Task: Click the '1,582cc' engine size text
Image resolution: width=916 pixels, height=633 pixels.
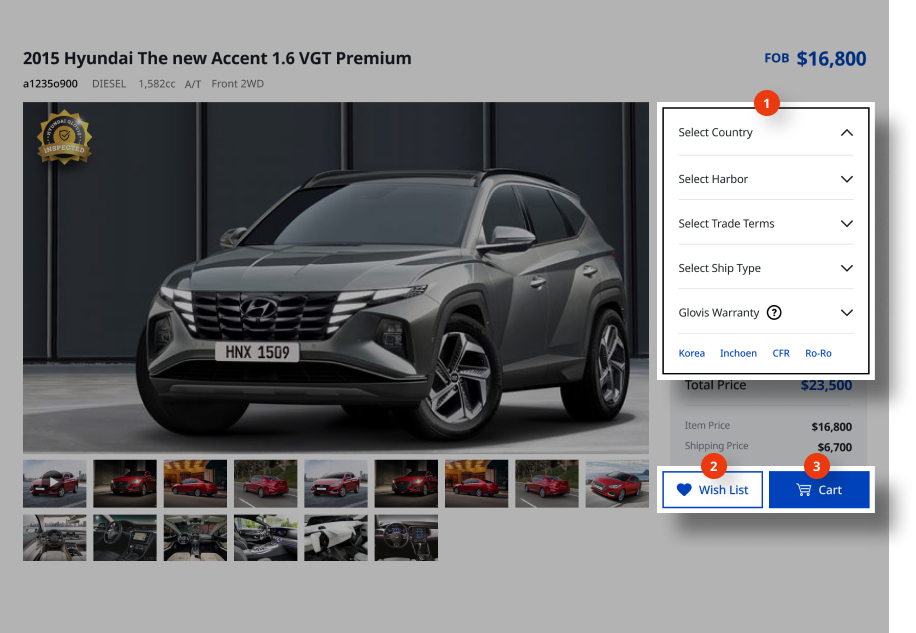Action: 157,84
